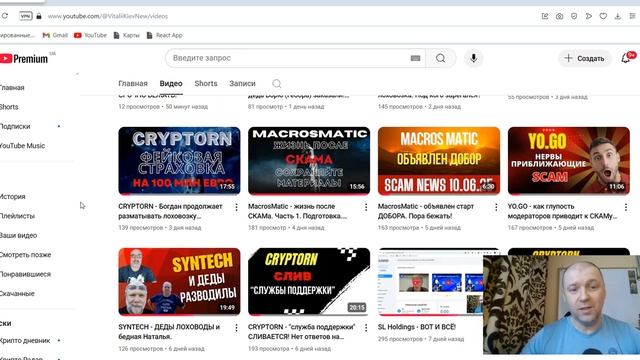640x360 pixels.
Task: Open title CRYPTORN - Богдан продолжает разматывать
Action: click(x=171, y=211)
